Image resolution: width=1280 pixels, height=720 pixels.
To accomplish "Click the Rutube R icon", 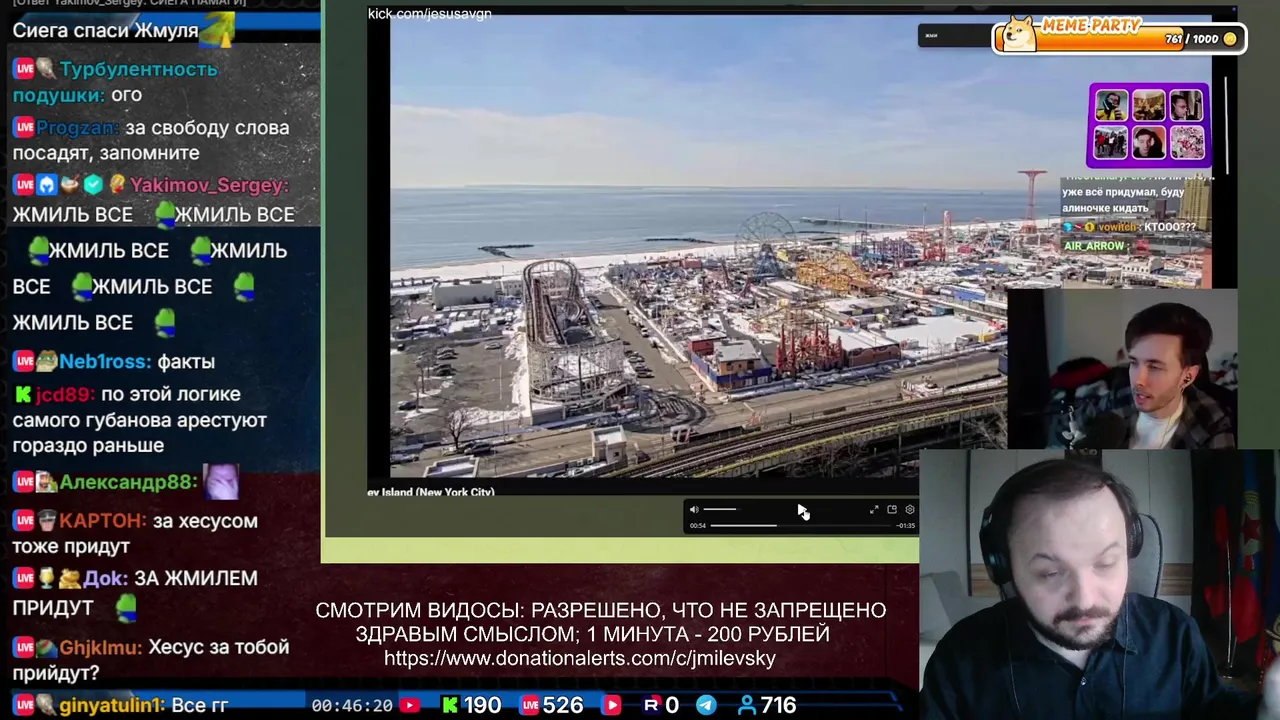I will coord(651,705).
